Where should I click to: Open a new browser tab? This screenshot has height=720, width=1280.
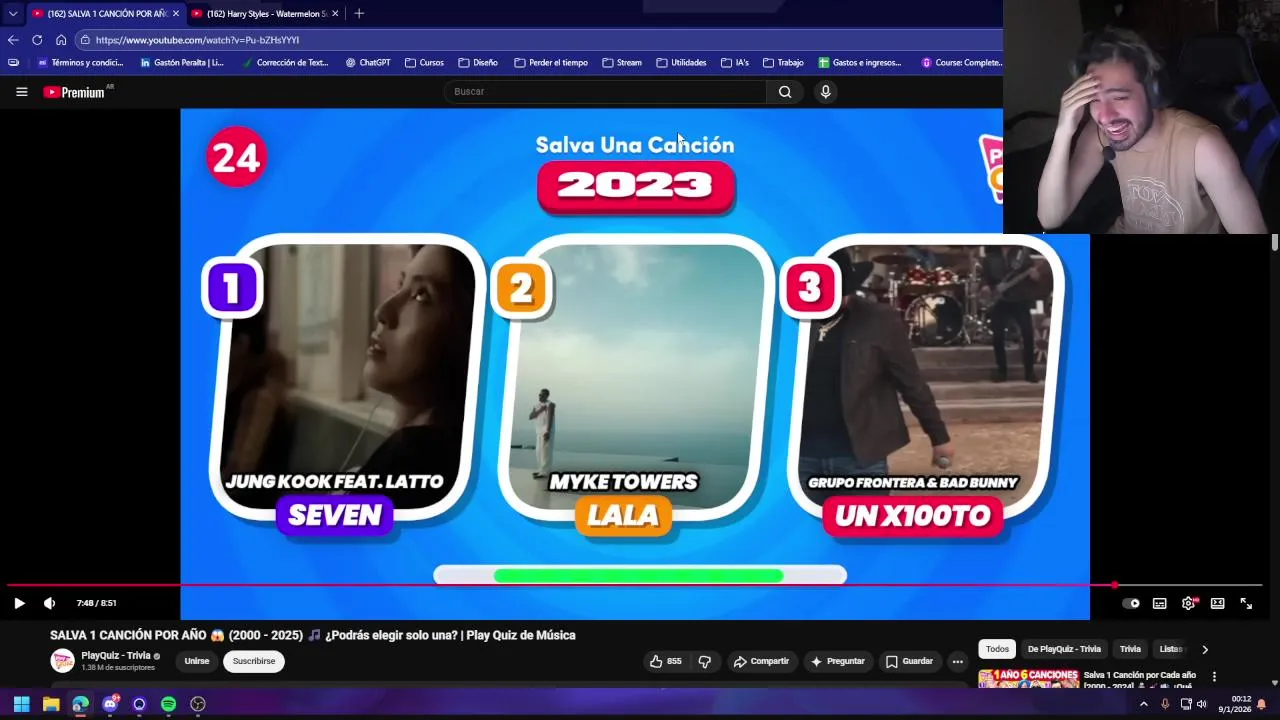pos(359,13)
